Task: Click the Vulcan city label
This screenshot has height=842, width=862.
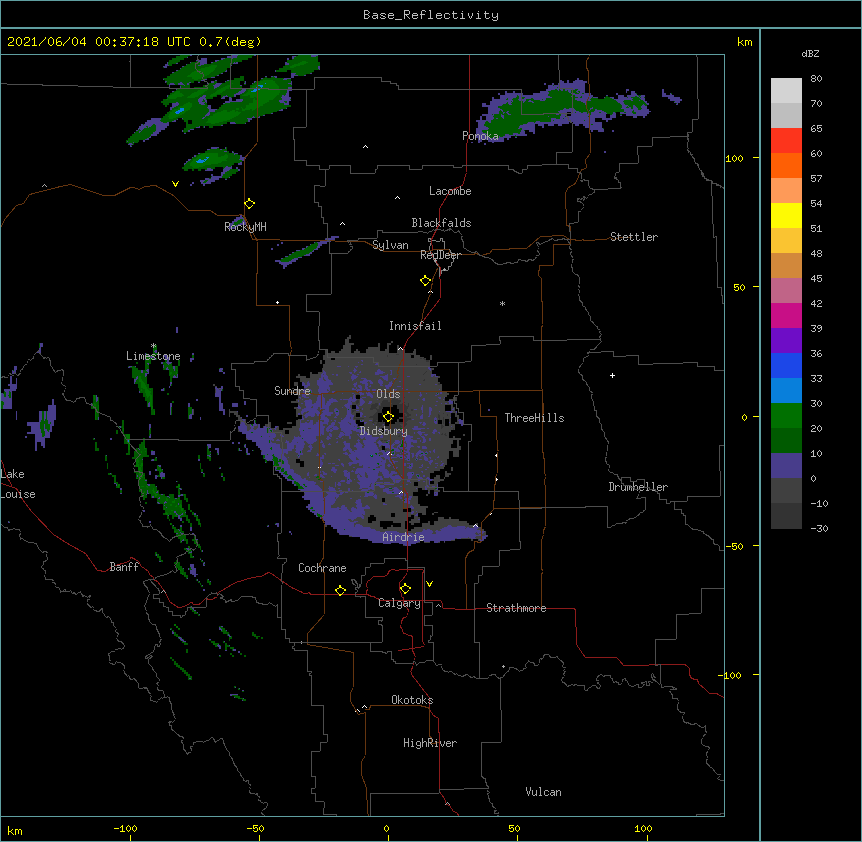Action: [x=543, y=792]
